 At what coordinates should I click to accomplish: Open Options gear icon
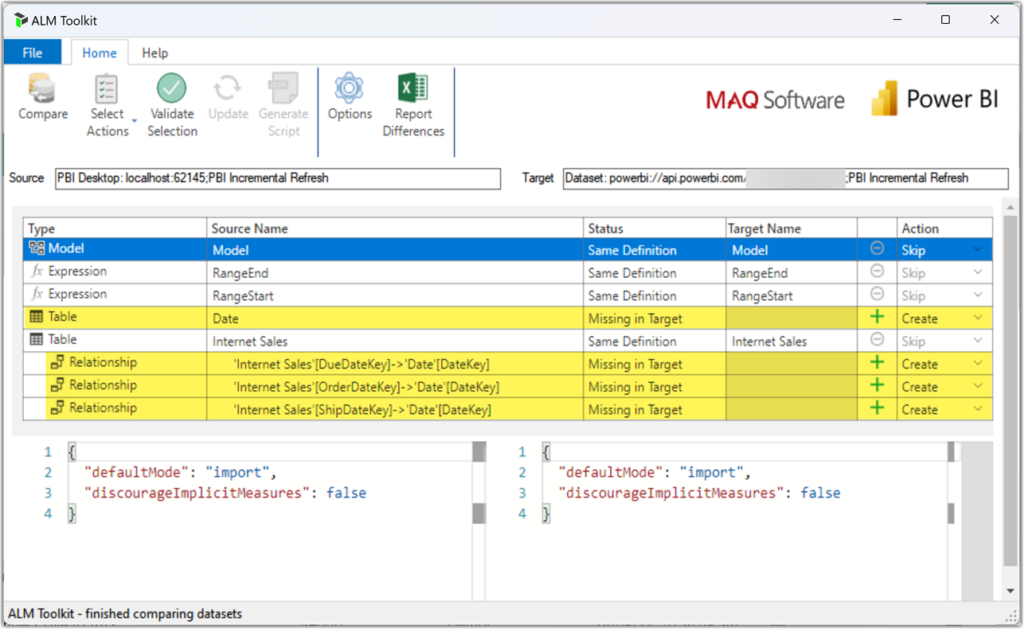349,88
